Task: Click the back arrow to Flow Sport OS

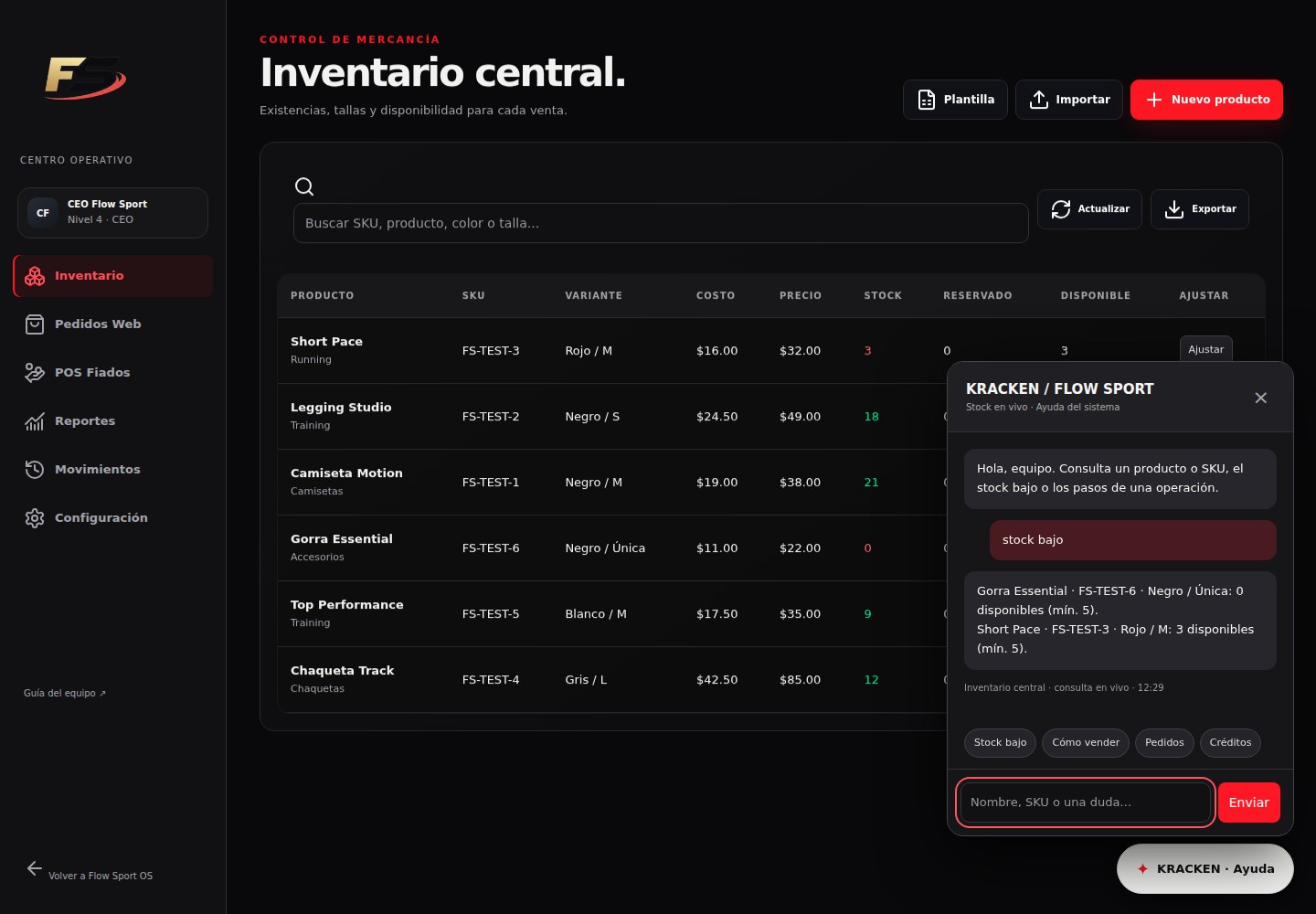Action: [35, 868]
